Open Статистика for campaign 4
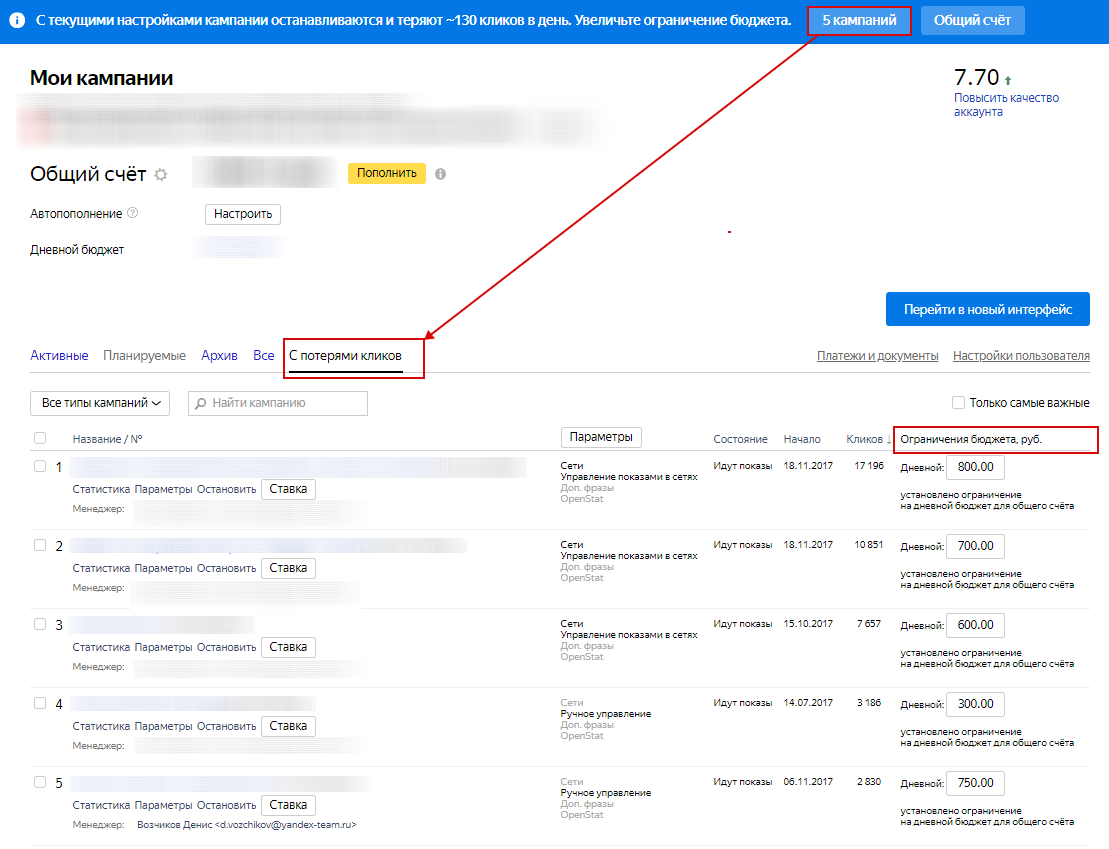This screenshot has height=849, width=1109. pyautogui.click(x=101, y=727)
